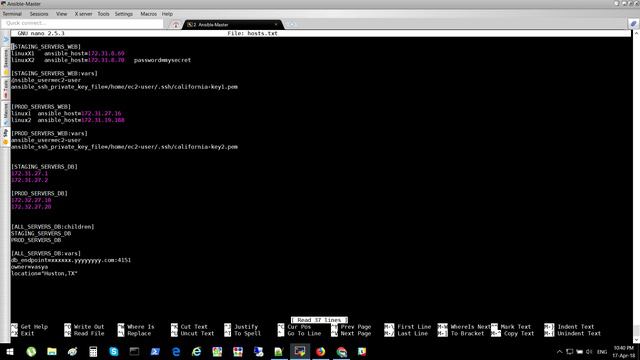Click the [PROD_SERVERS_WEB] header line
This screenshot has width=640, height=360.
(x=41, y=107)
